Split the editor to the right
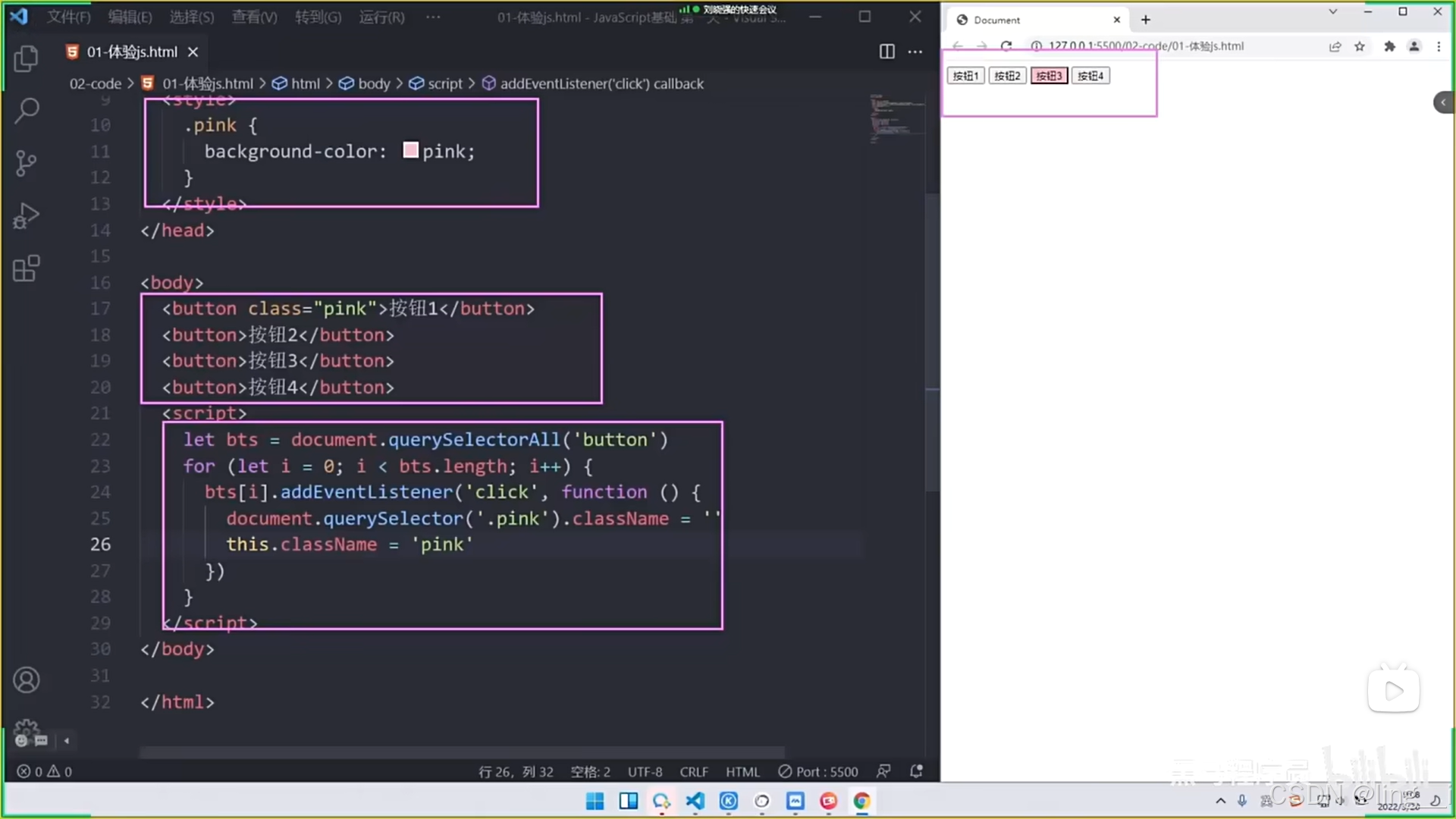Viewport: 1456px width, 819px height. [886, 52]
